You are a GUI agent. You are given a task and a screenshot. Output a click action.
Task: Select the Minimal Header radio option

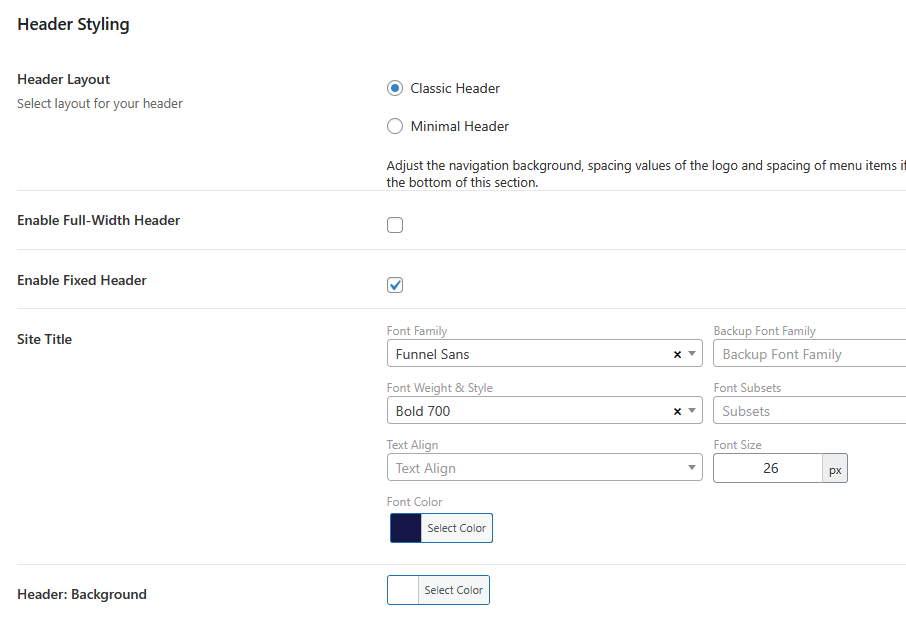coord(395,126)
